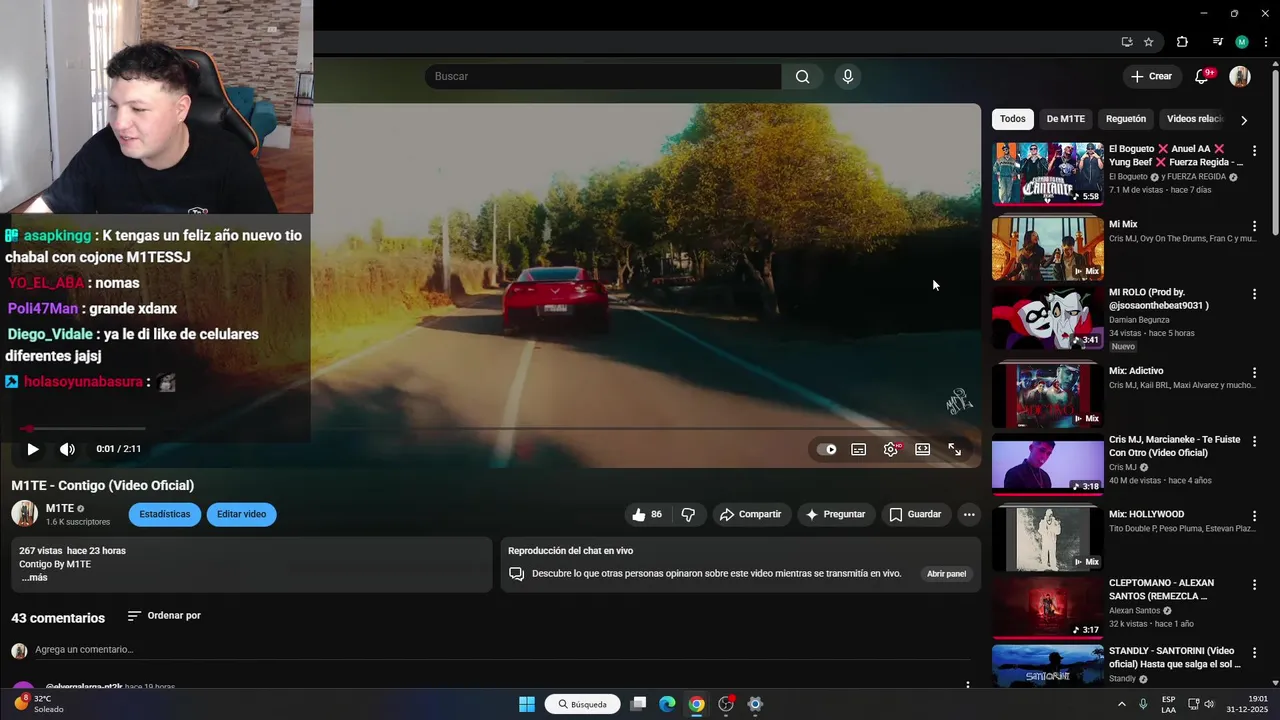Screen dimensions: 1280x720
Task: Open Windows Start menu
Action: pos(526,704)
